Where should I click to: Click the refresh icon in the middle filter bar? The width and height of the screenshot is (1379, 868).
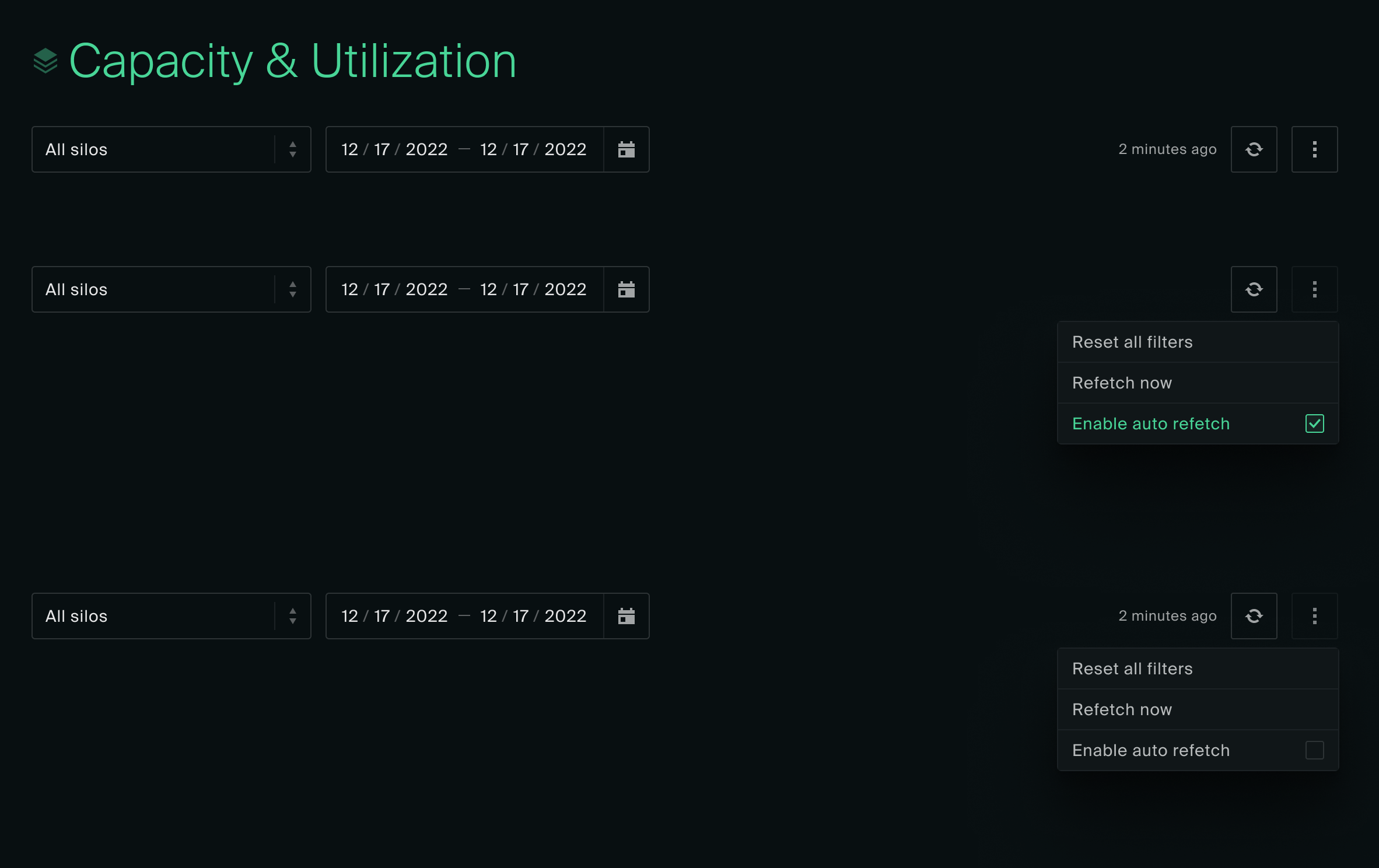coord(1254,289)
